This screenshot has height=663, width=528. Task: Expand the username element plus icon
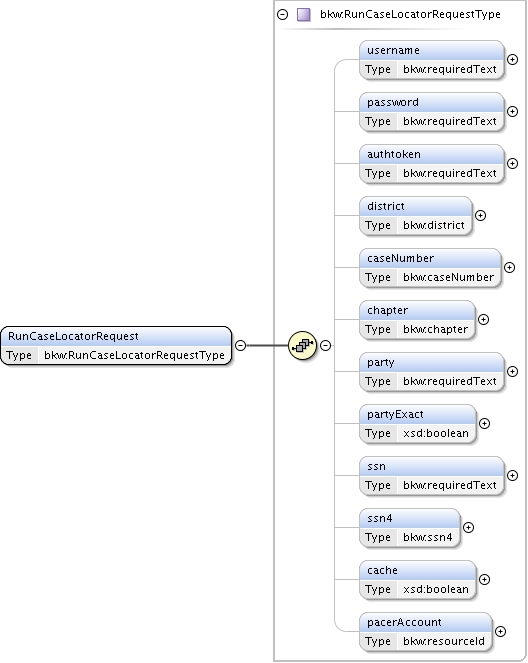(512, 60)
